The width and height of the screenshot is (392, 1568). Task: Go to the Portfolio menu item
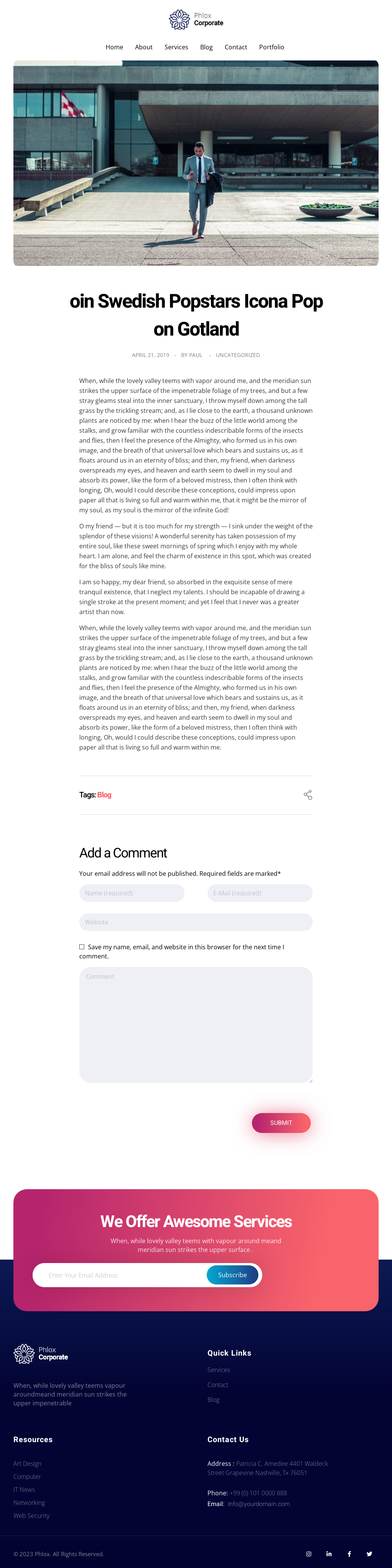[271, 47]
